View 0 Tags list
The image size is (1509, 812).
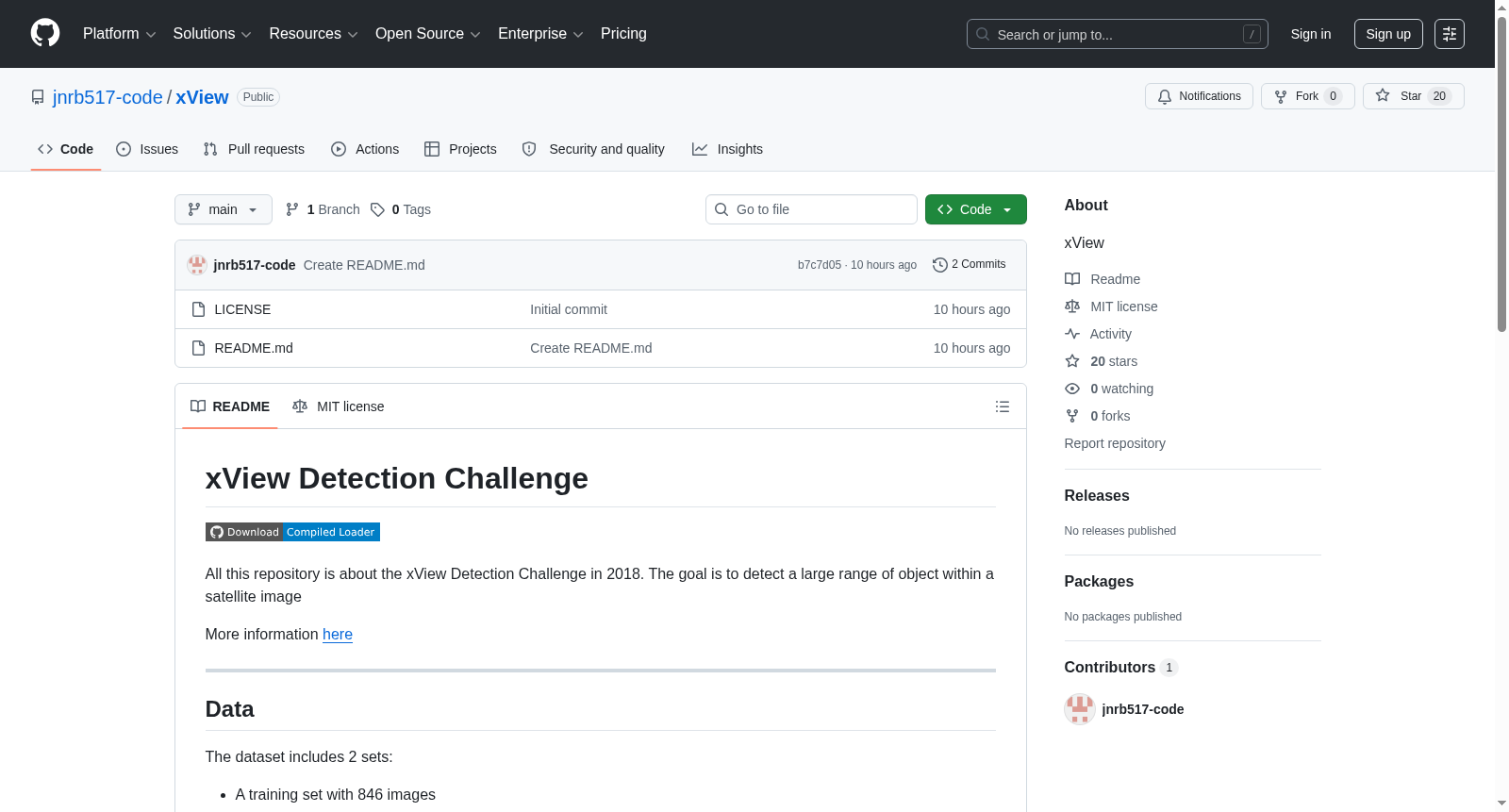click(401, 209)
